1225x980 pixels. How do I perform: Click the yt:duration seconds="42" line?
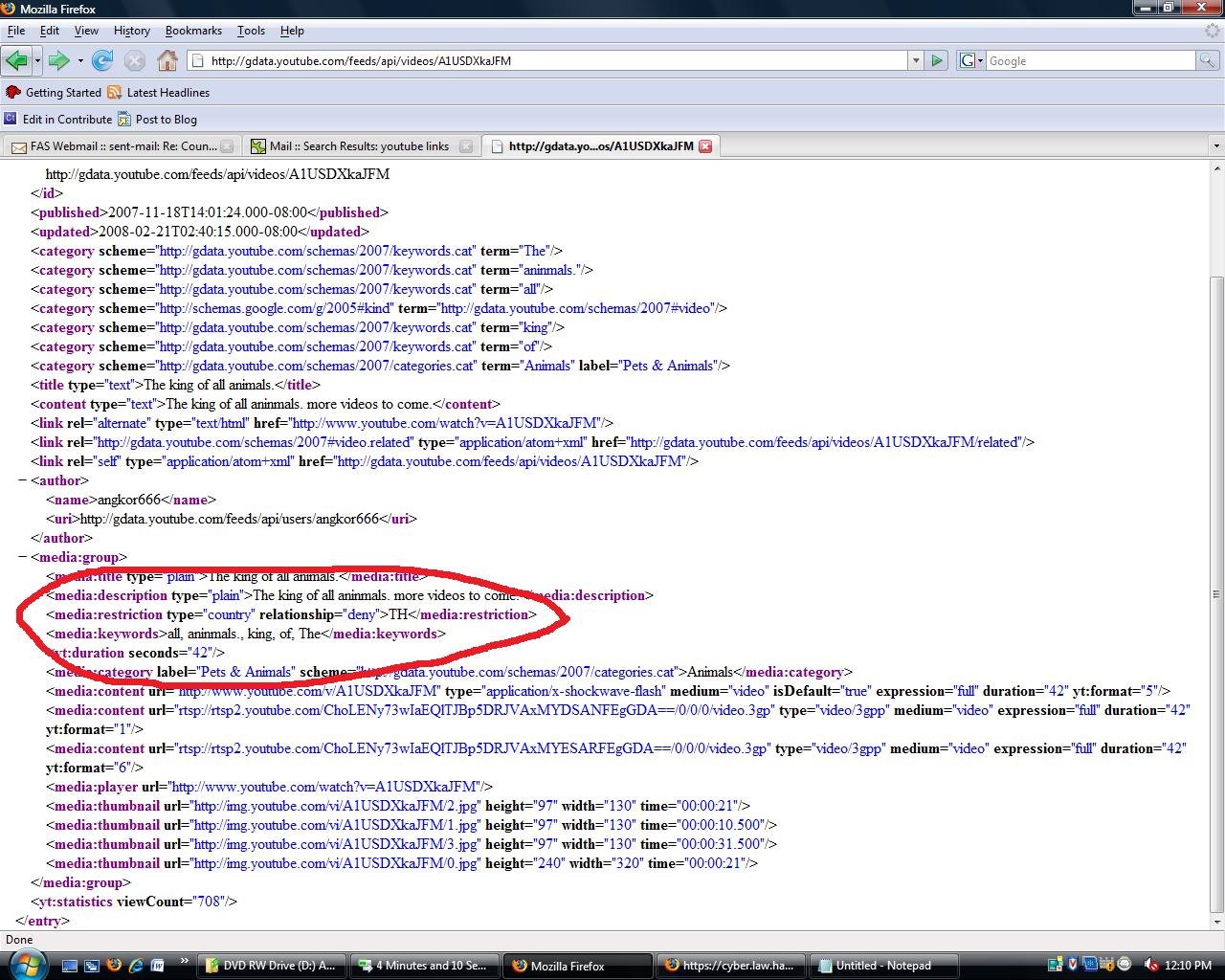point(135,653)
